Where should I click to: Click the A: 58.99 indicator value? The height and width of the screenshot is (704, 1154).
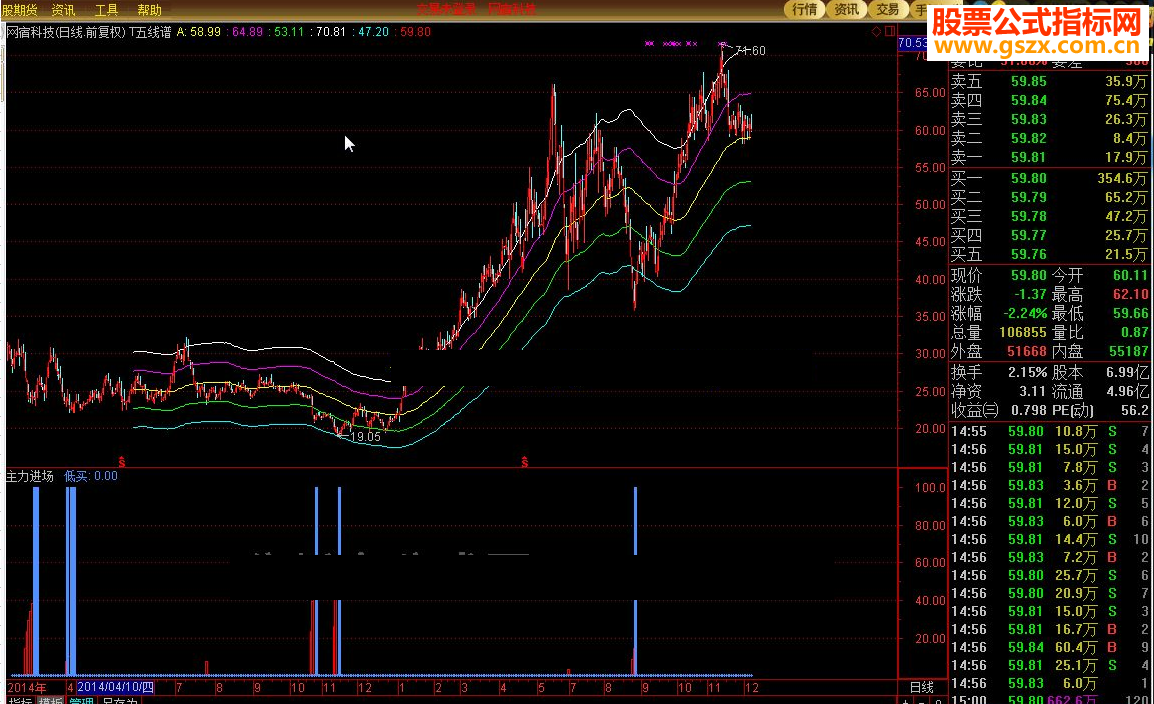199,32
